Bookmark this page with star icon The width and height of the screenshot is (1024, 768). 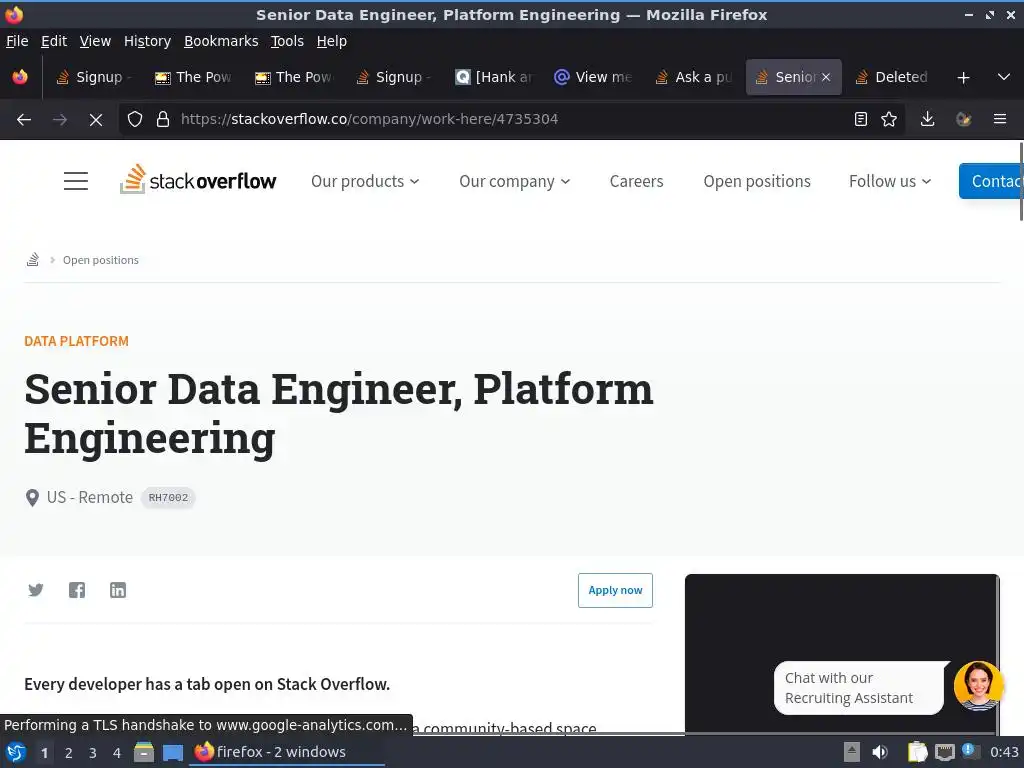click(x=889, y=120)
